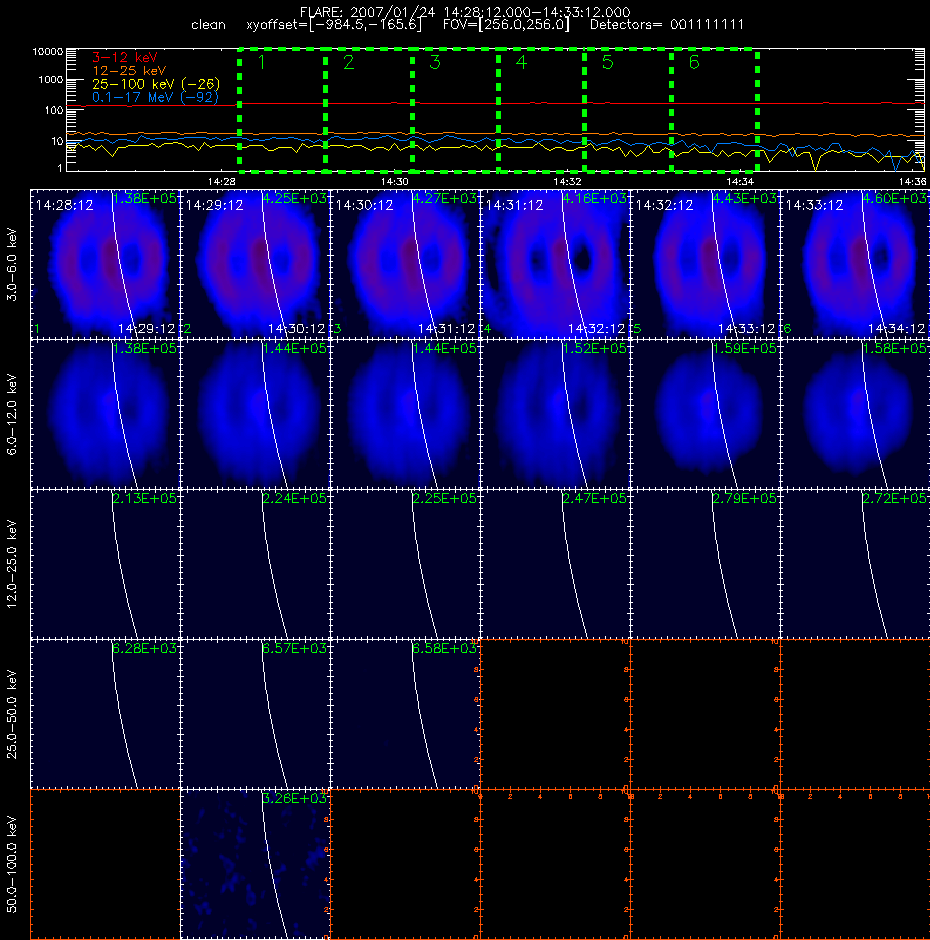Select the 12.0-25.0 keV panel with peak 2.24E+05

[255, 564]
